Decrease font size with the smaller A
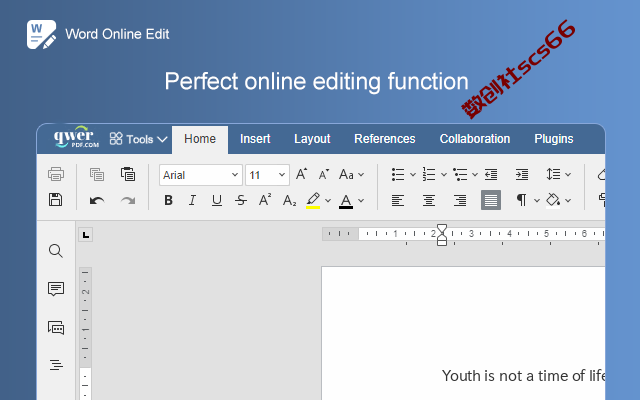The height and width of the screenshot is (400, 640). click(324, 175)
